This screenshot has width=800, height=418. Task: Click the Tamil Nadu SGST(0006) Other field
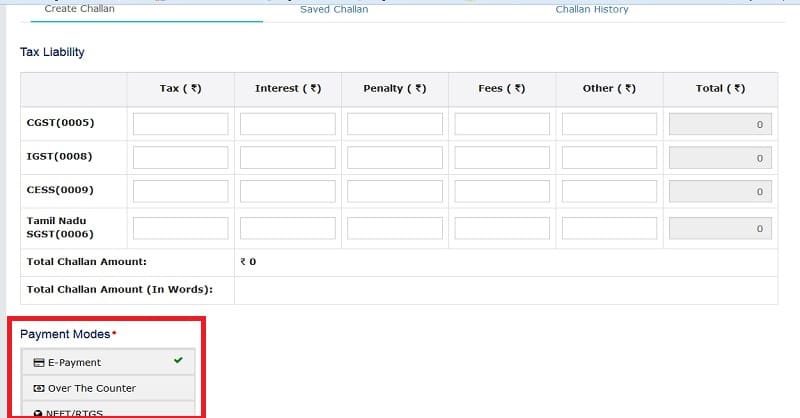tap(609, 228)
